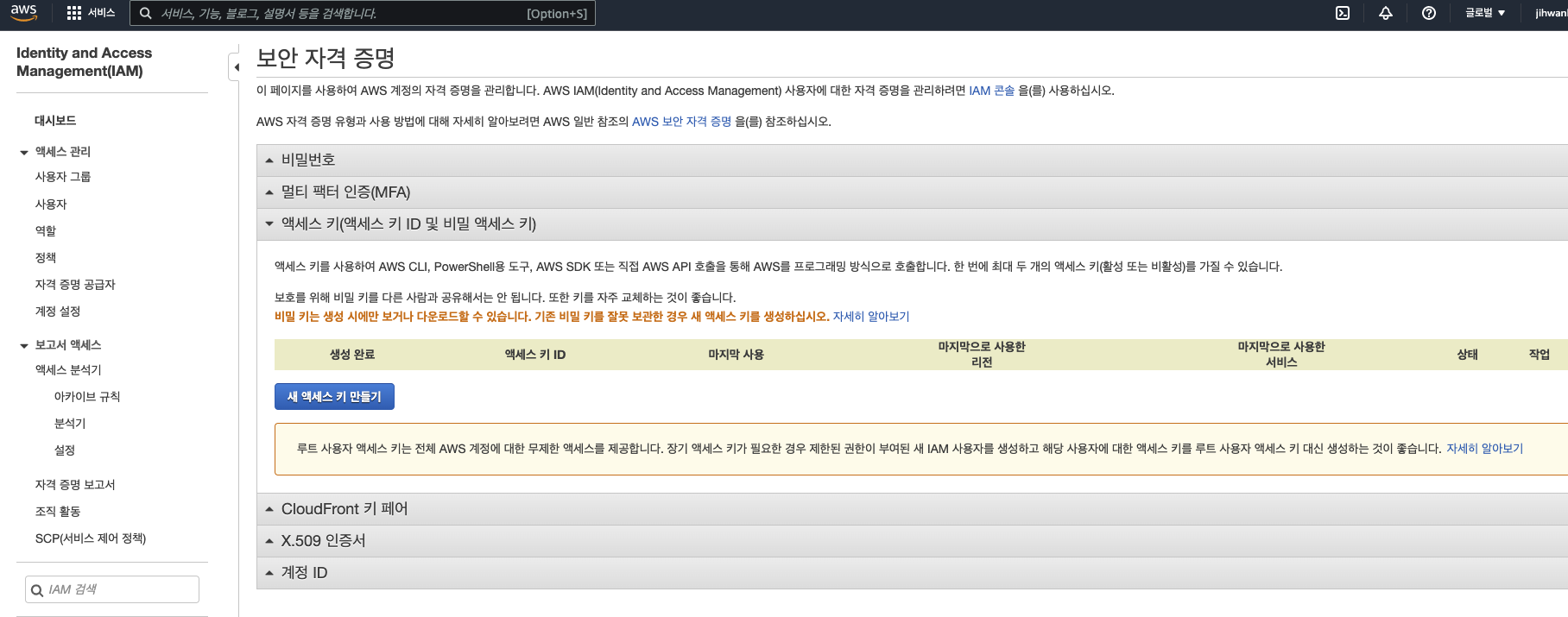Viewport: 1568px width, 617px height.
Task: Follow the IAM 콘솔 link
Action: click(x=991, y=91)
